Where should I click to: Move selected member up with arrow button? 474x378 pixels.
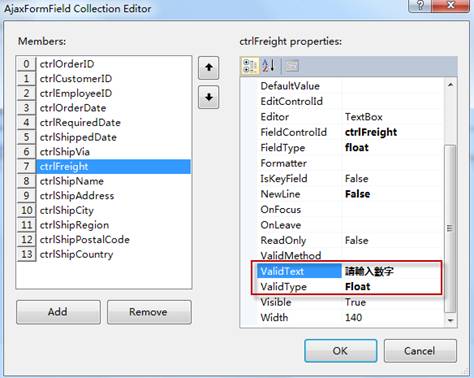pos(209,68)
